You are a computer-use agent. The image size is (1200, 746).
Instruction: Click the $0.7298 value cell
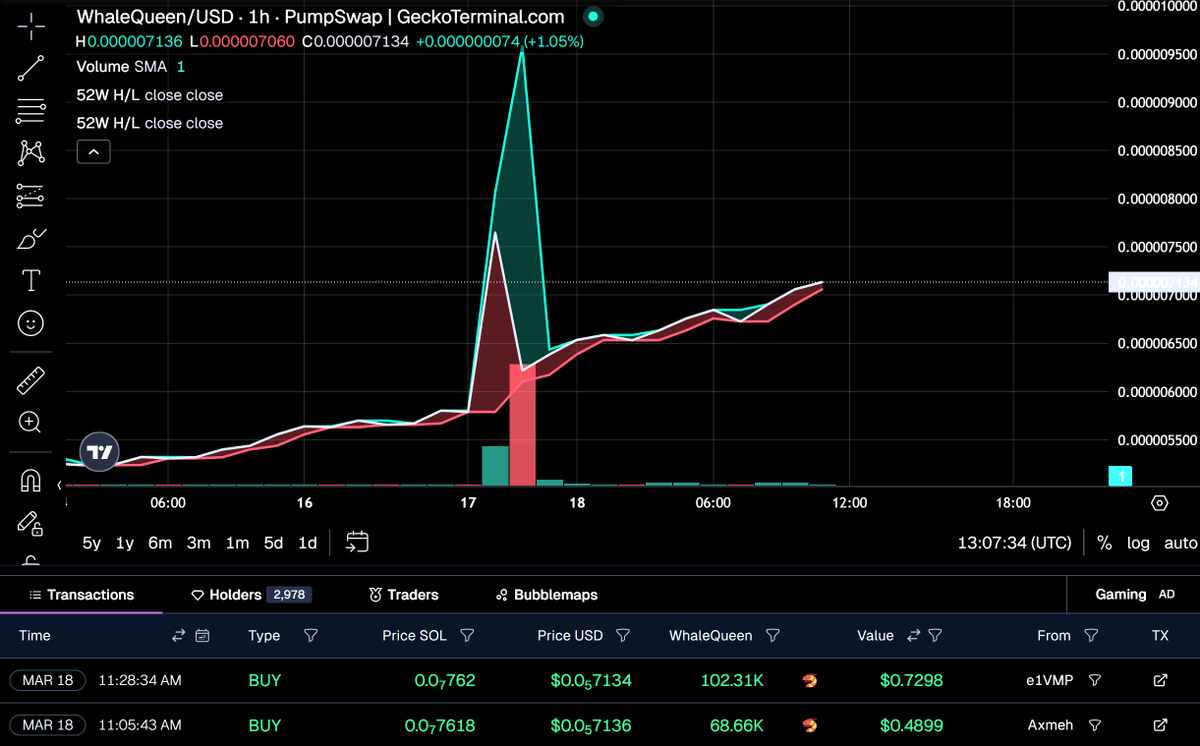point(911,680)
